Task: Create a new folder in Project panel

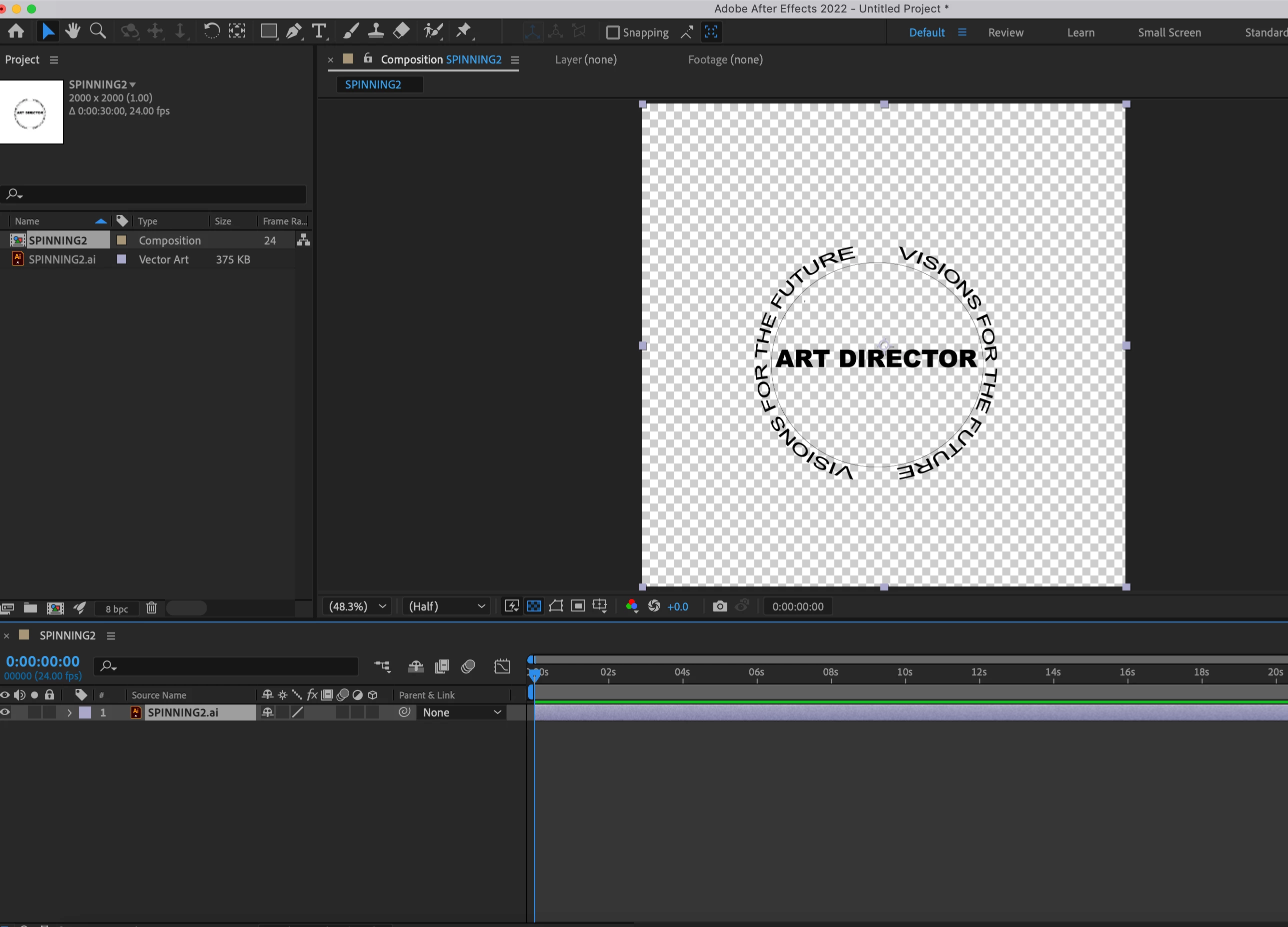Action: click(x=31, y=608)
